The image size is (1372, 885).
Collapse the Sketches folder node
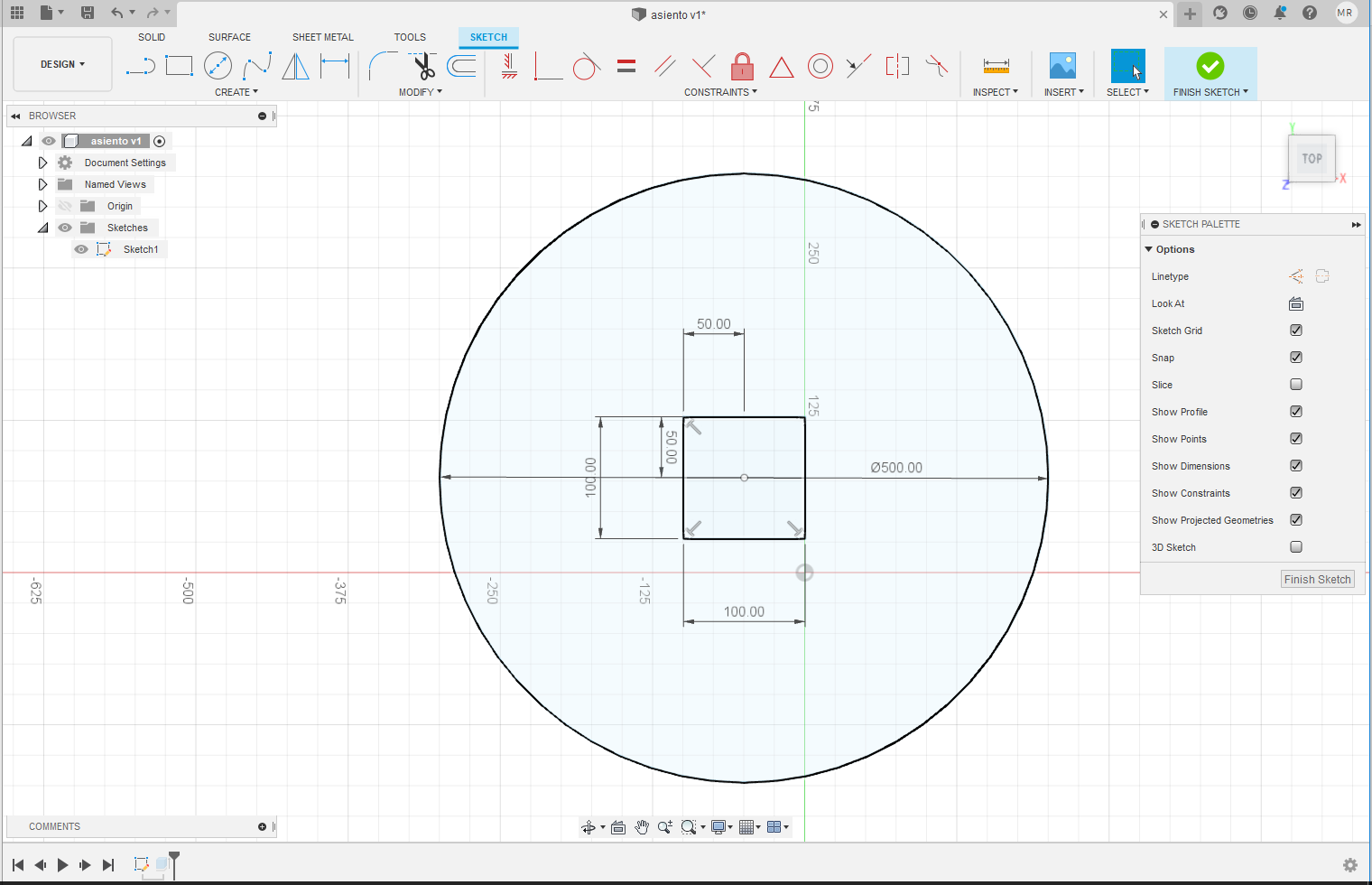coord(42,228)
